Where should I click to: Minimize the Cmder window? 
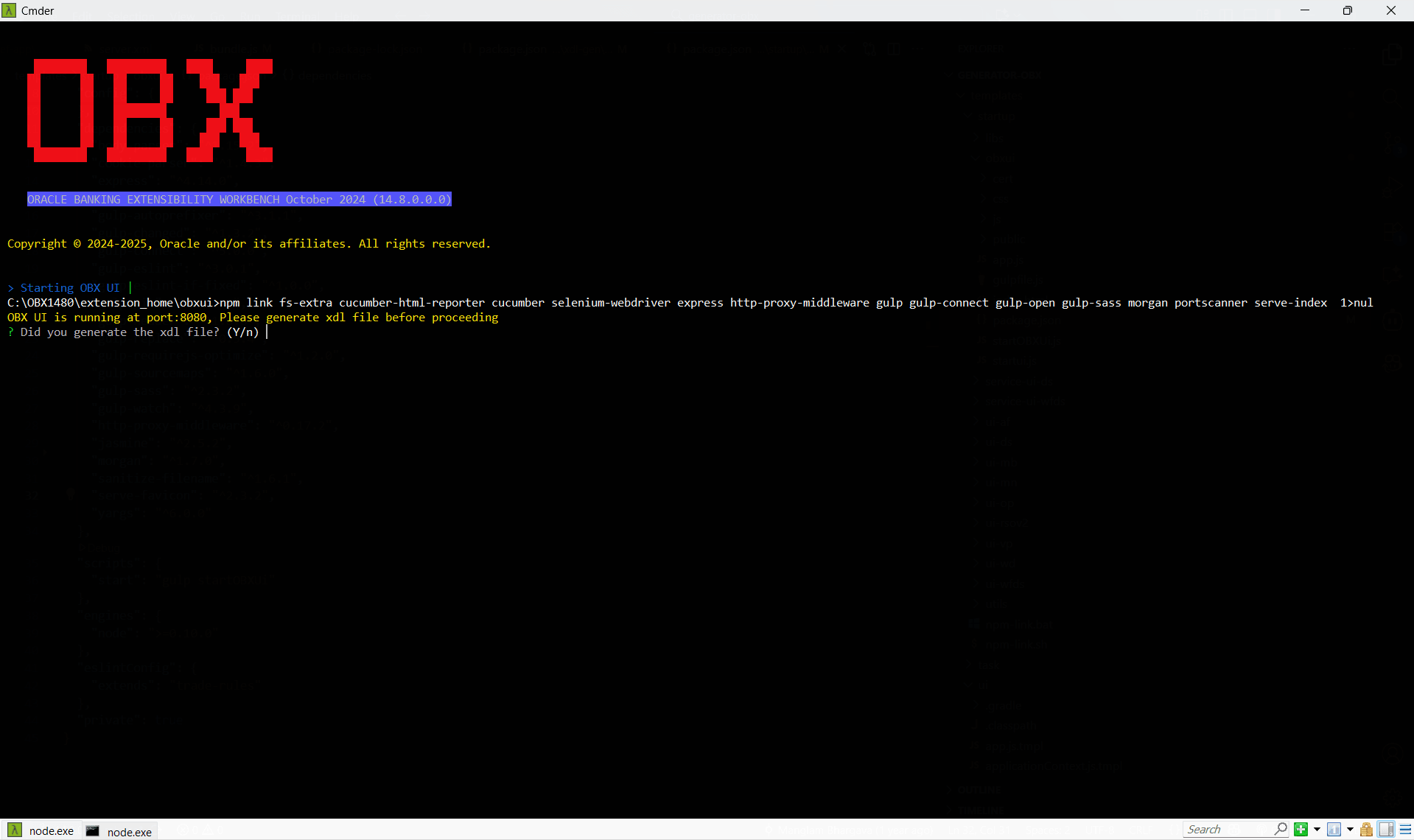[x=1305, y=10]
